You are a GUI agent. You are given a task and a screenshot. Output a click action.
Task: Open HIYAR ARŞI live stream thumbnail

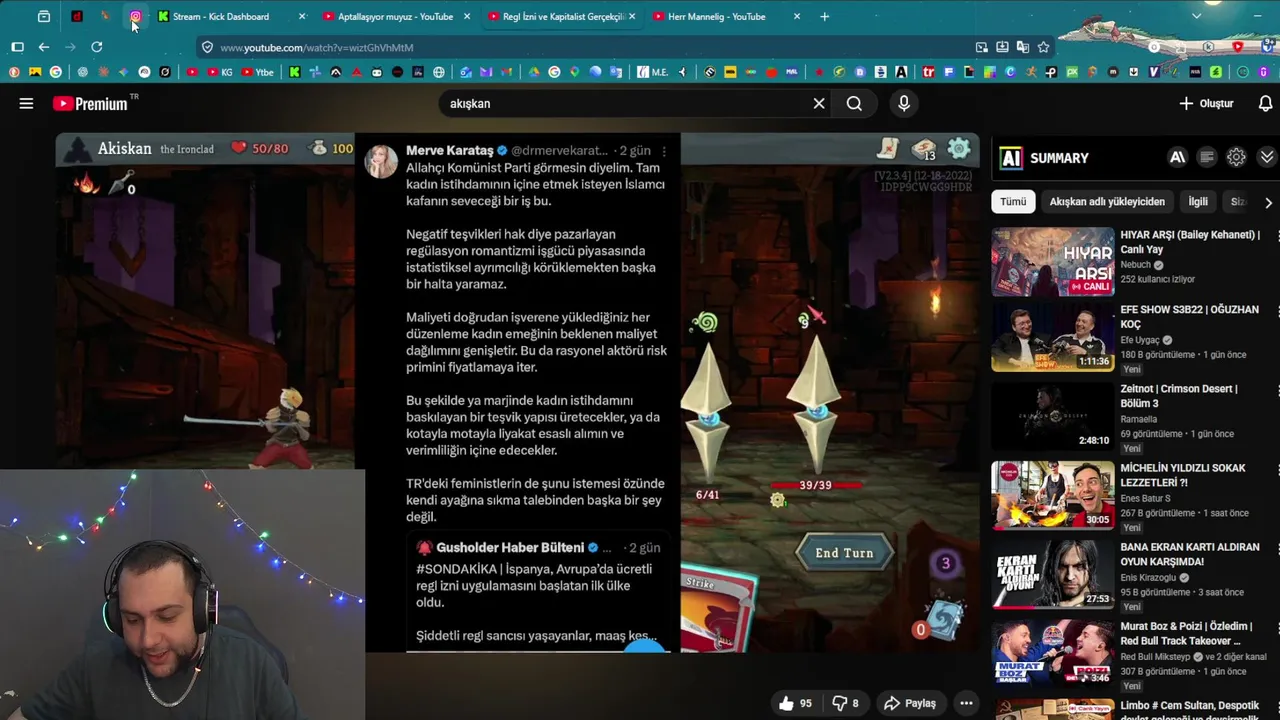(1052, 262)
